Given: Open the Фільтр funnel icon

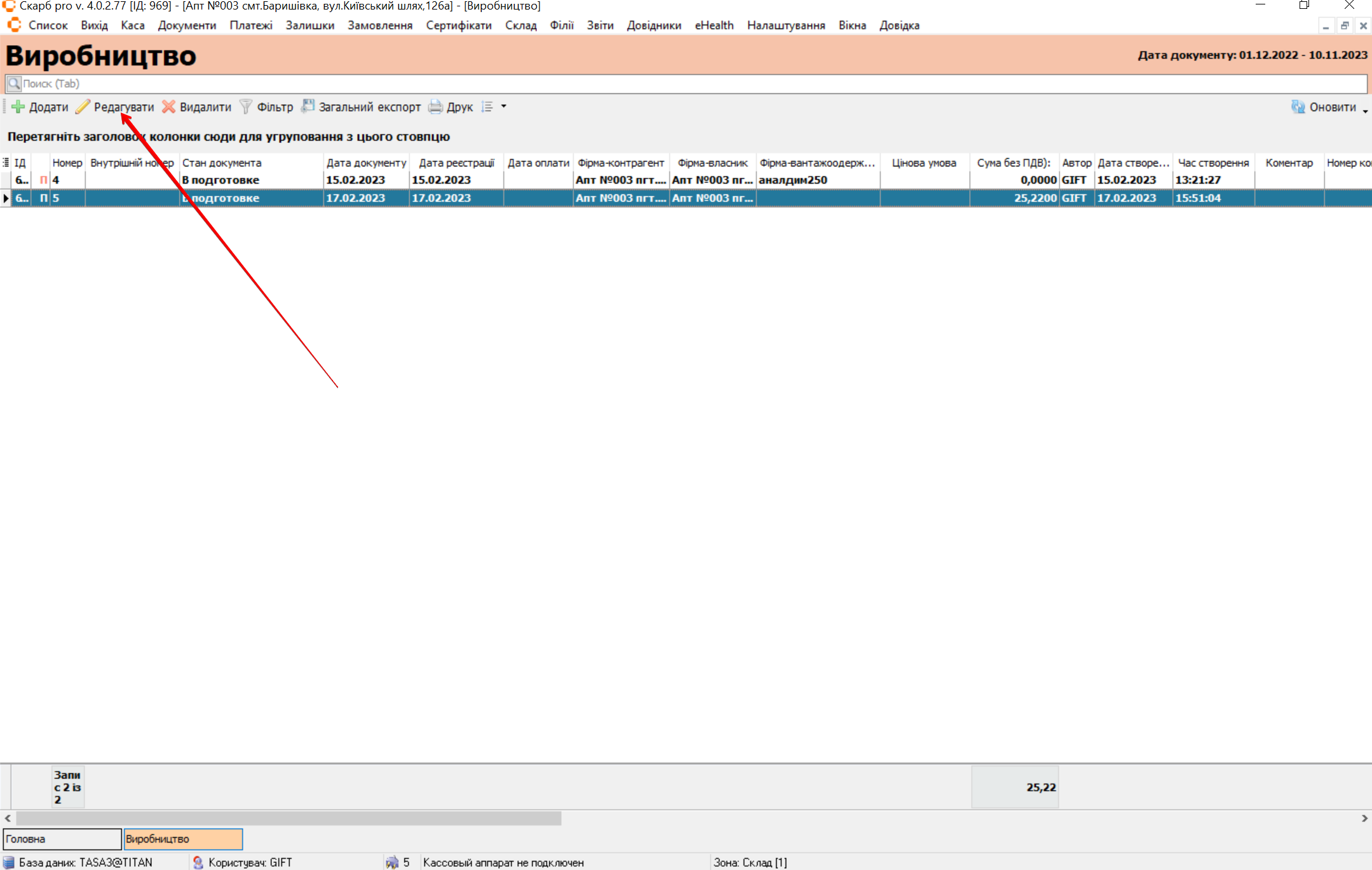Looking at the screenshot, I should pos(245,107).
